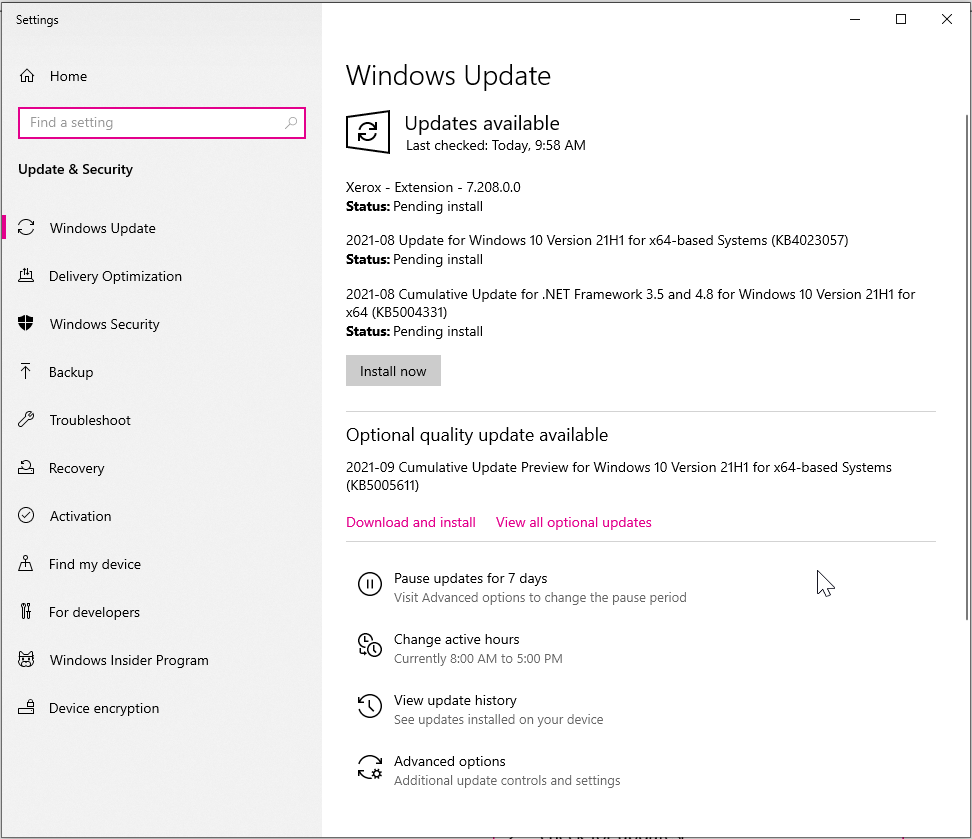The height and width of the screenshot is (839, 972).
Task: Click the KB5005611 Cumulative Update Preview text
Action: [x=619, y=476]
